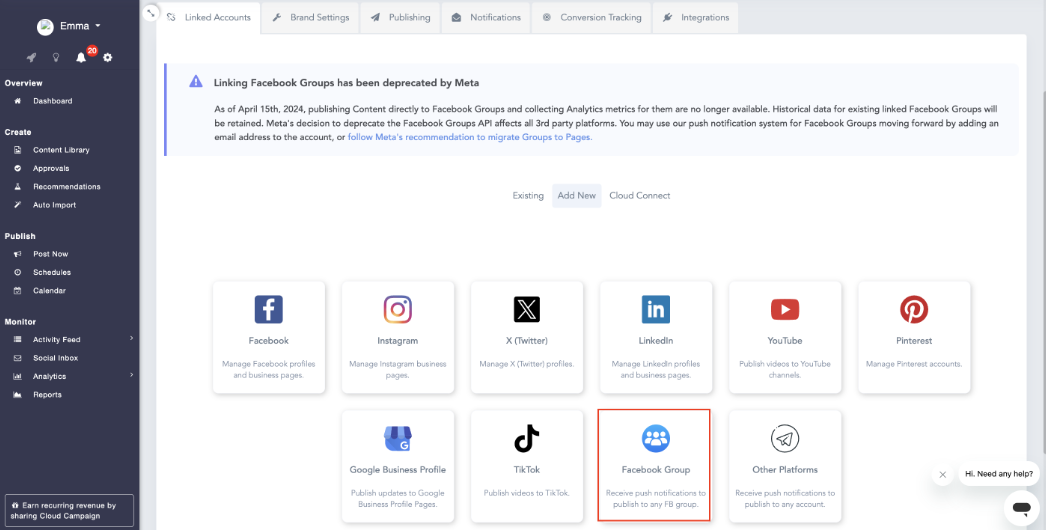The width and height of the screenshot is (1046, 532).
Task: Switch to the Existing accounts view
Action: [x=528, y=196]
